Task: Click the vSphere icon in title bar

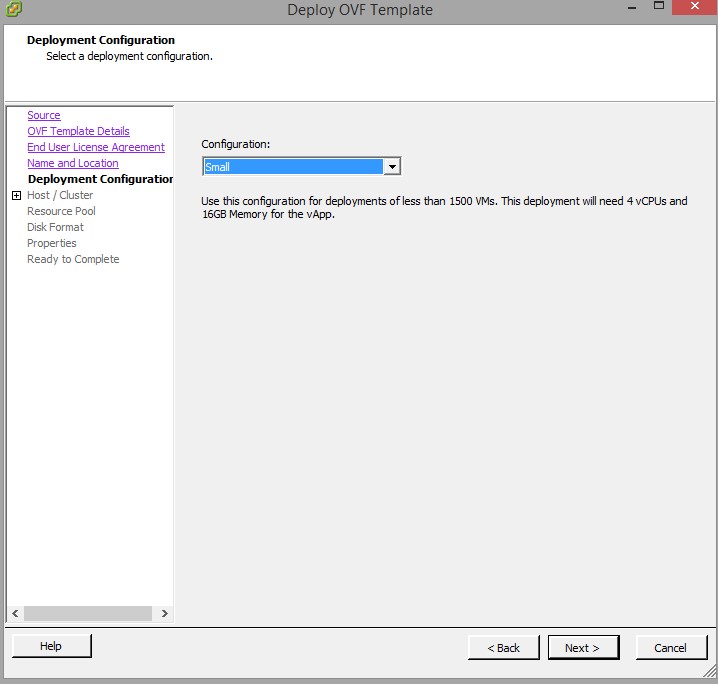Action: 14,10
